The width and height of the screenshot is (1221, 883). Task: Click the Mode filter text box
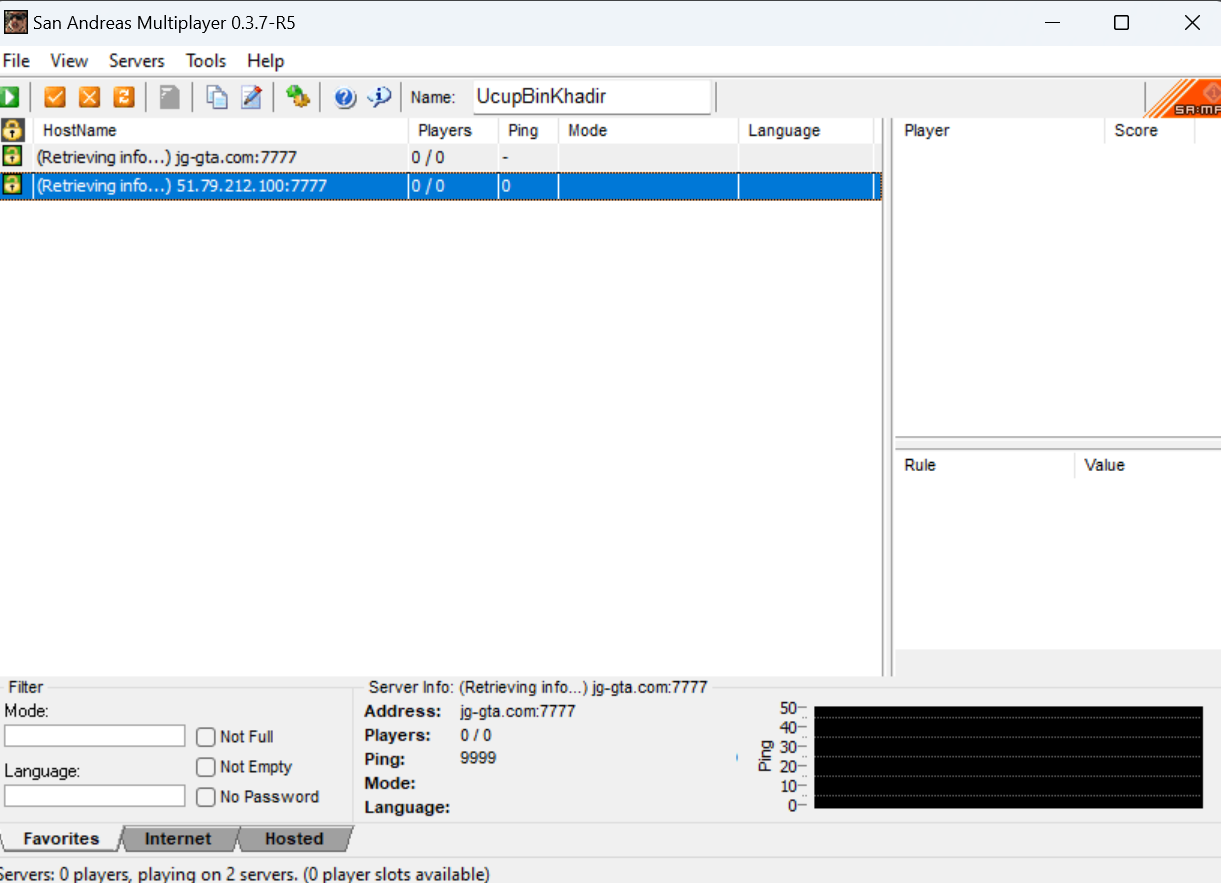[95, 736]
